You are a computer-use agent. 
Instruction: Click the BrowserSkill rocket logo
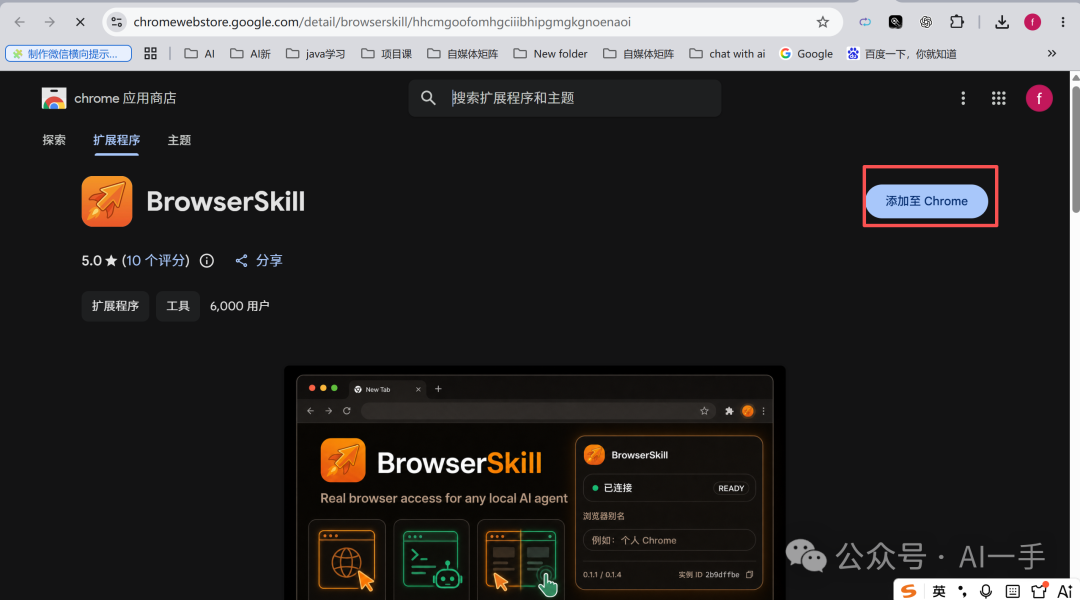point(107,201)
